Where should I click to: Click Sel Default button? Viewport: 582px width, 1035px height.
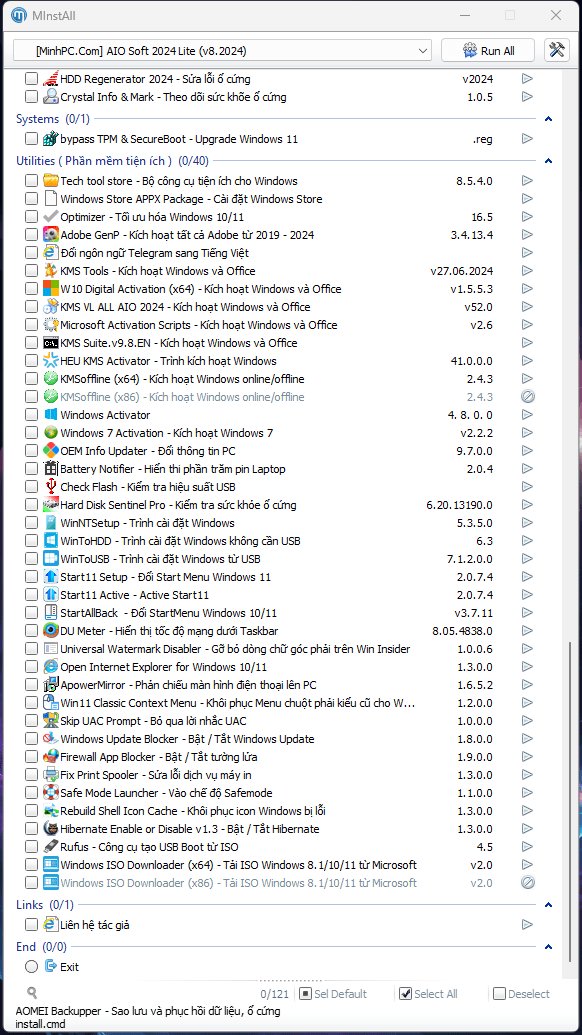[x=334, y=993]
